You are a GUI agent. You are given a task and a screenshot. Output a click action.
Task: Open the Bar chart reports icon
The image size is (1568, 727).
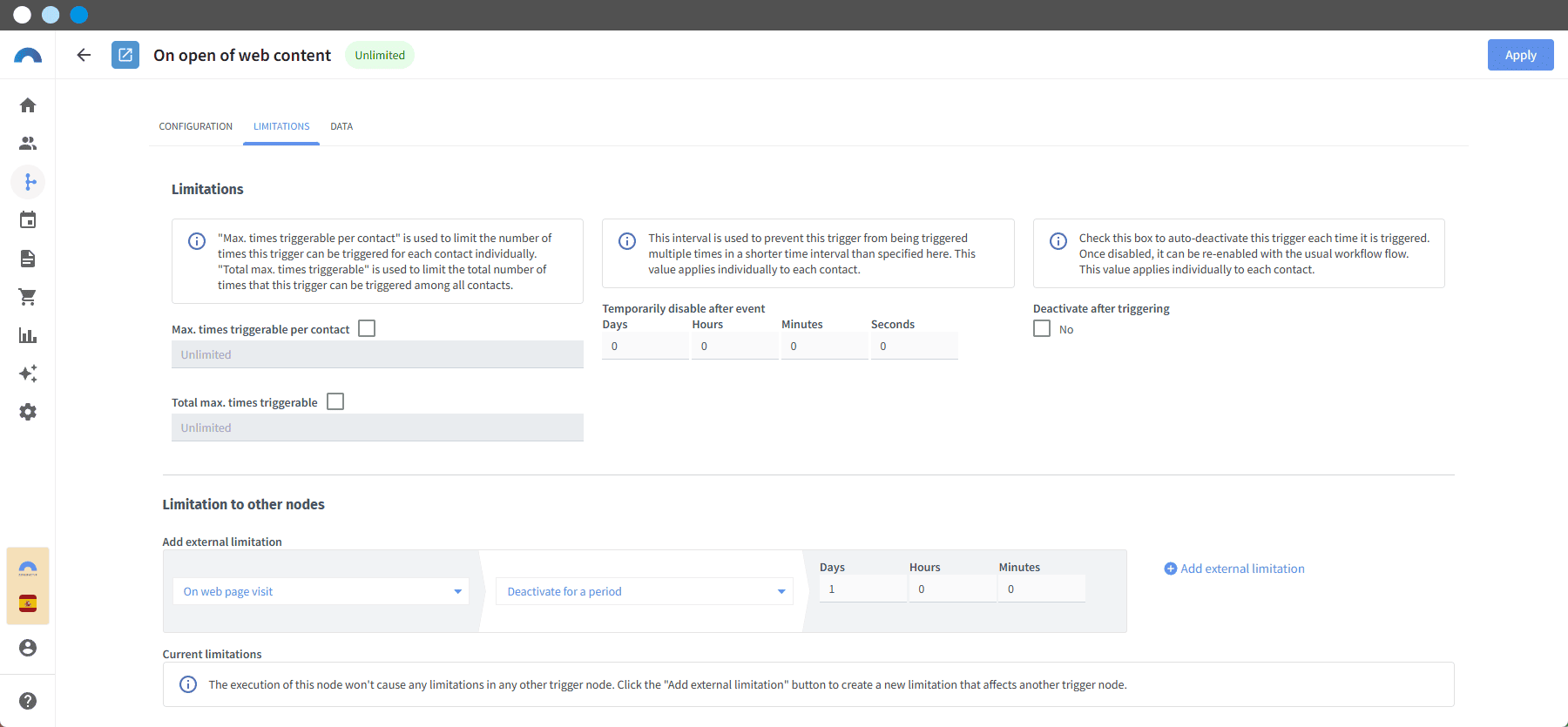click(x=28, y=335)
